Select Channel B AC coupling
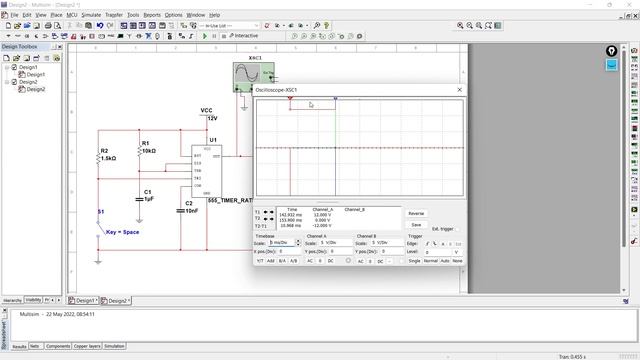640x360 pixels. coord(360,261)
